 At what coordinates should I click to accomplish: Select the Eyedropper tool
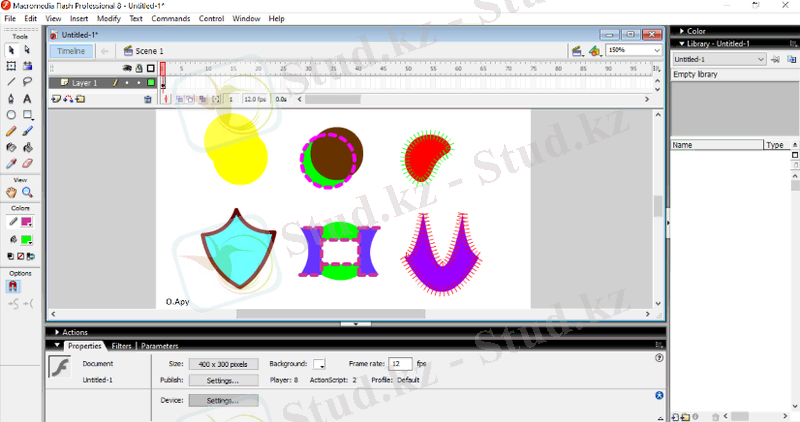11,164
